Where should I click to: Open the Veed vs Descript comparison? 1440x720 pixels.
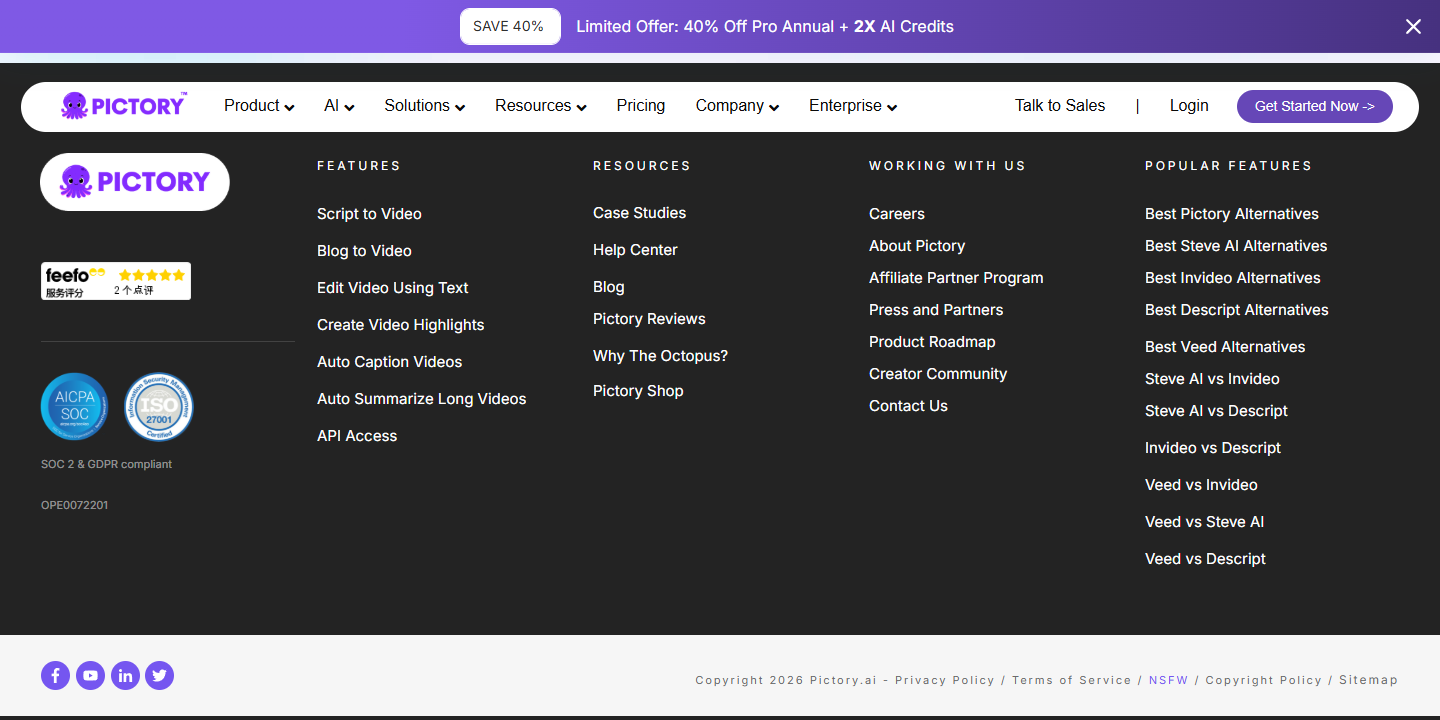click(1205, 559)
